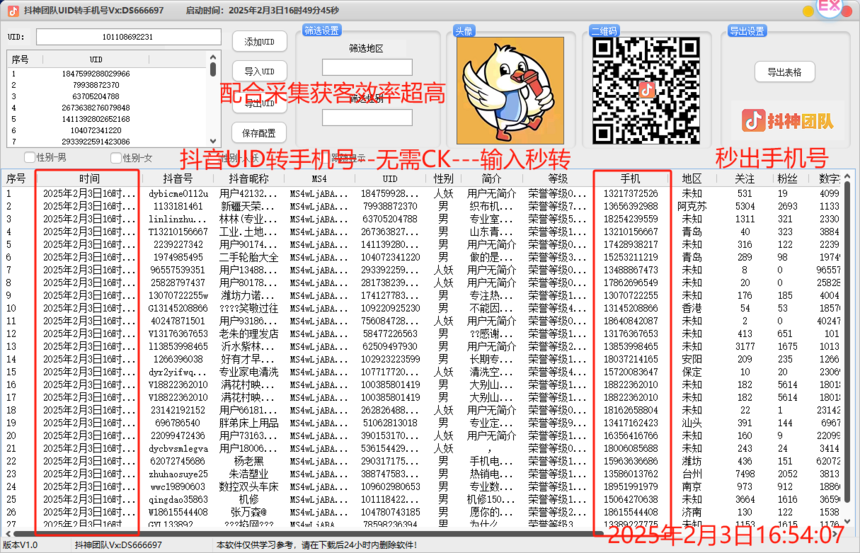Click the app icon in the title bar
The width and height of the screenshot is (860, 553).
tap(13, 10)
